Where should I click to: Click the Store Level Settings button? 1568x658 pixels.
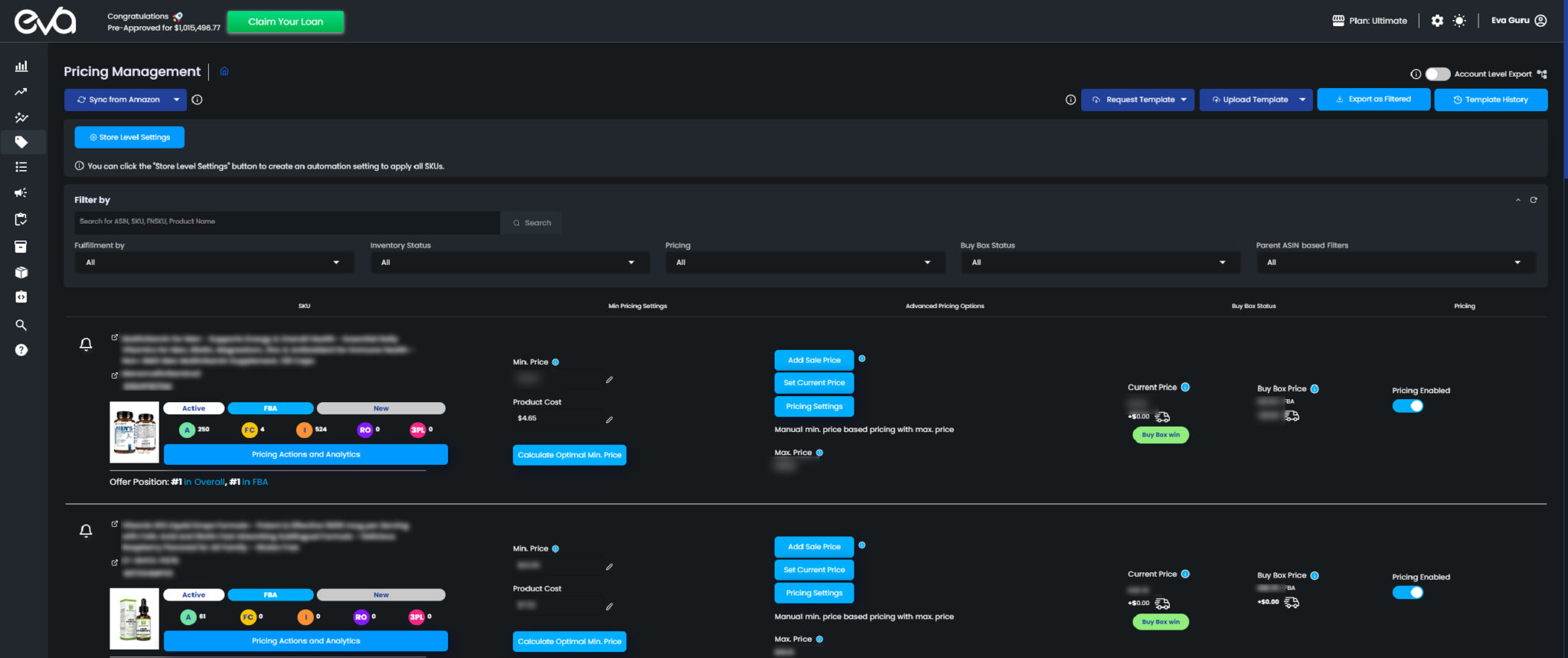tap(129, 137)
